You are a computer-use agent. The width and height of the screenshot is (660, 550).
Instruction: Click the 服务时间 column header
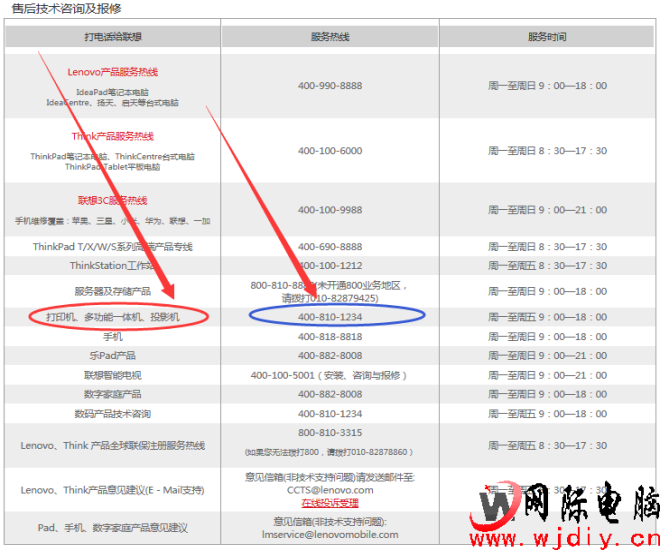coord(547,37)
